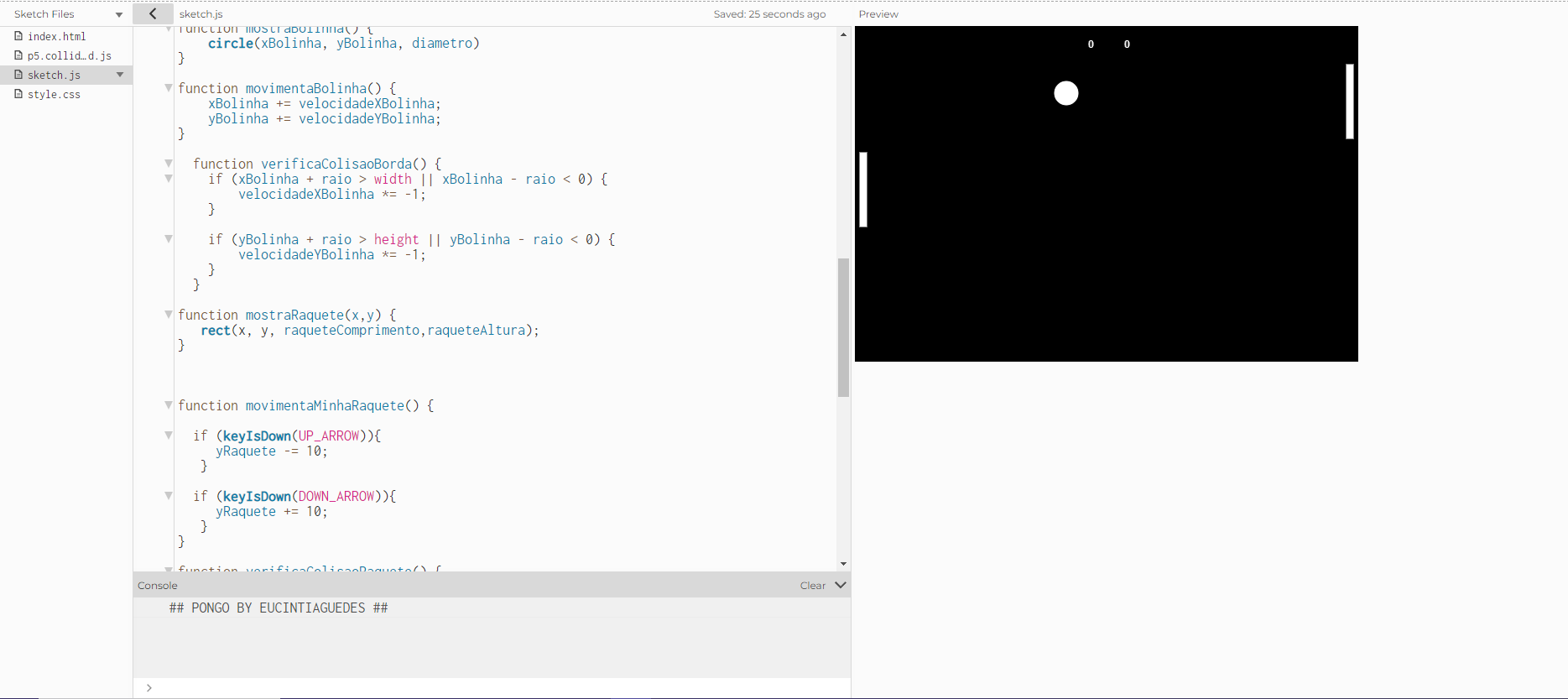
Task: Click the style.css file icon
Action: tap(18, 94)
